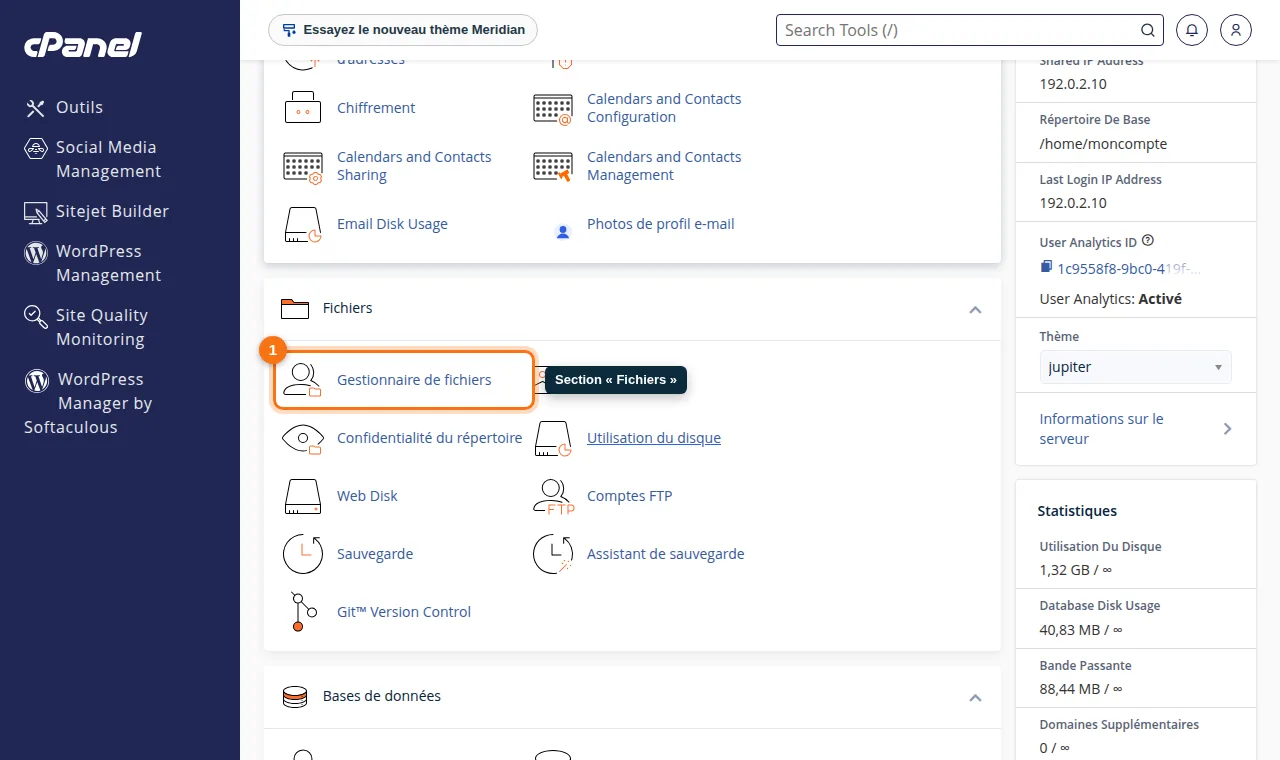Click the Web Disk drive icon
The height and width of the screenshot is (760, 1280).
pyautogui.click(x=302, y=496)
